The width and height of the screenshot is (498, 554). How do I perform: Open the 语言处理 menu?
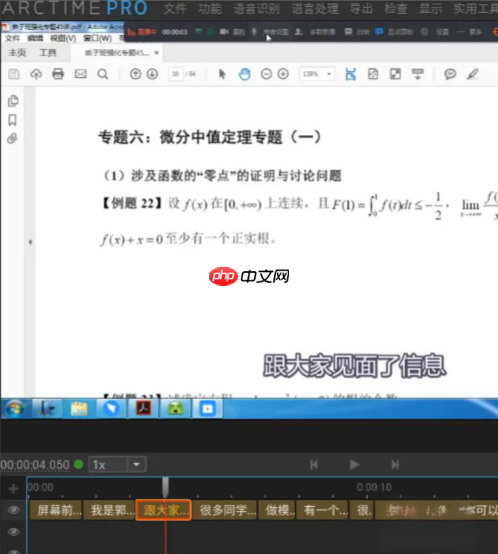[x=315, y=8]
